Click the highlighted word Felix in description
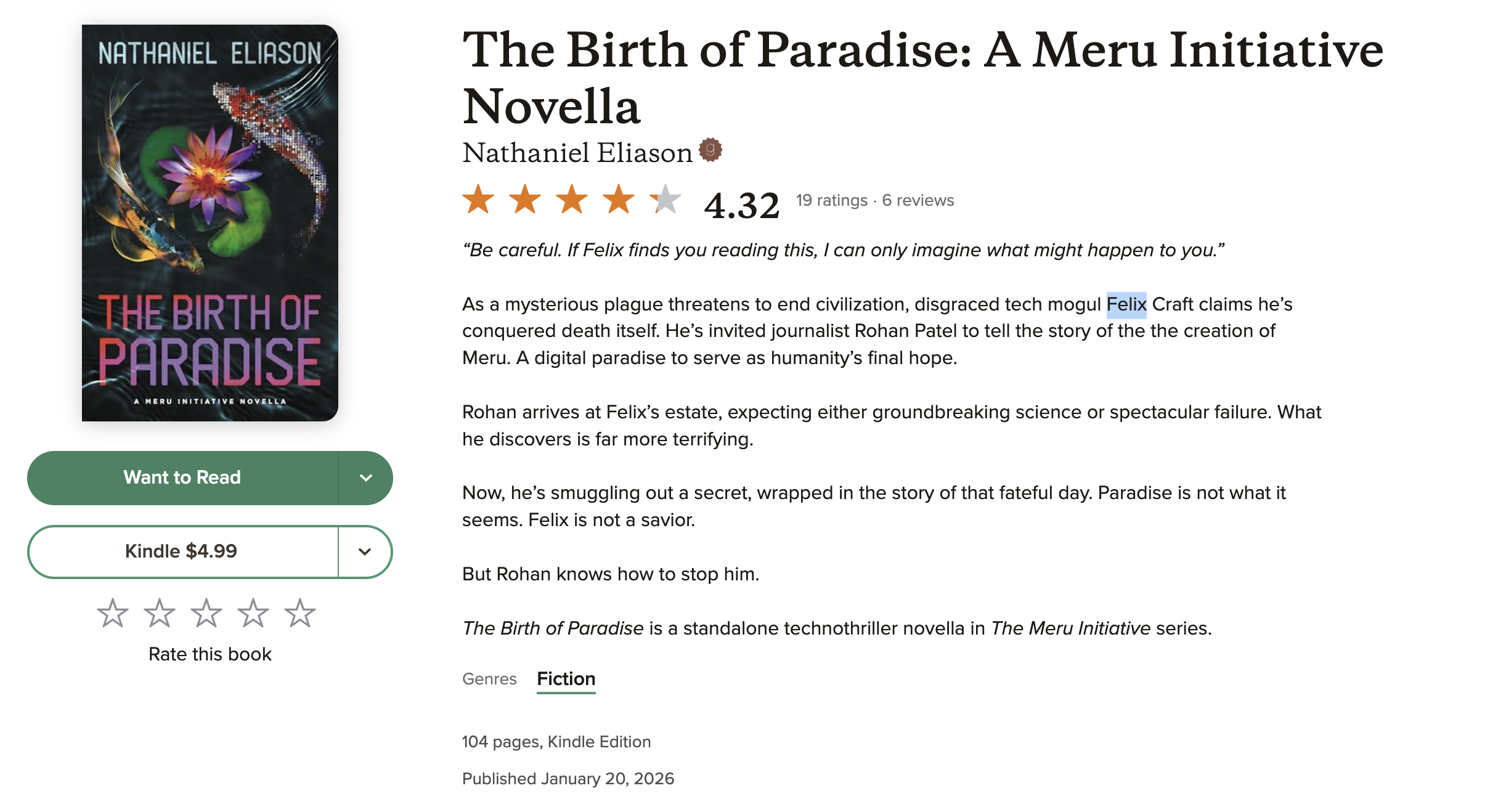Image resolution: width=1506 pixels, height=812 pixels. (1126, 304)
